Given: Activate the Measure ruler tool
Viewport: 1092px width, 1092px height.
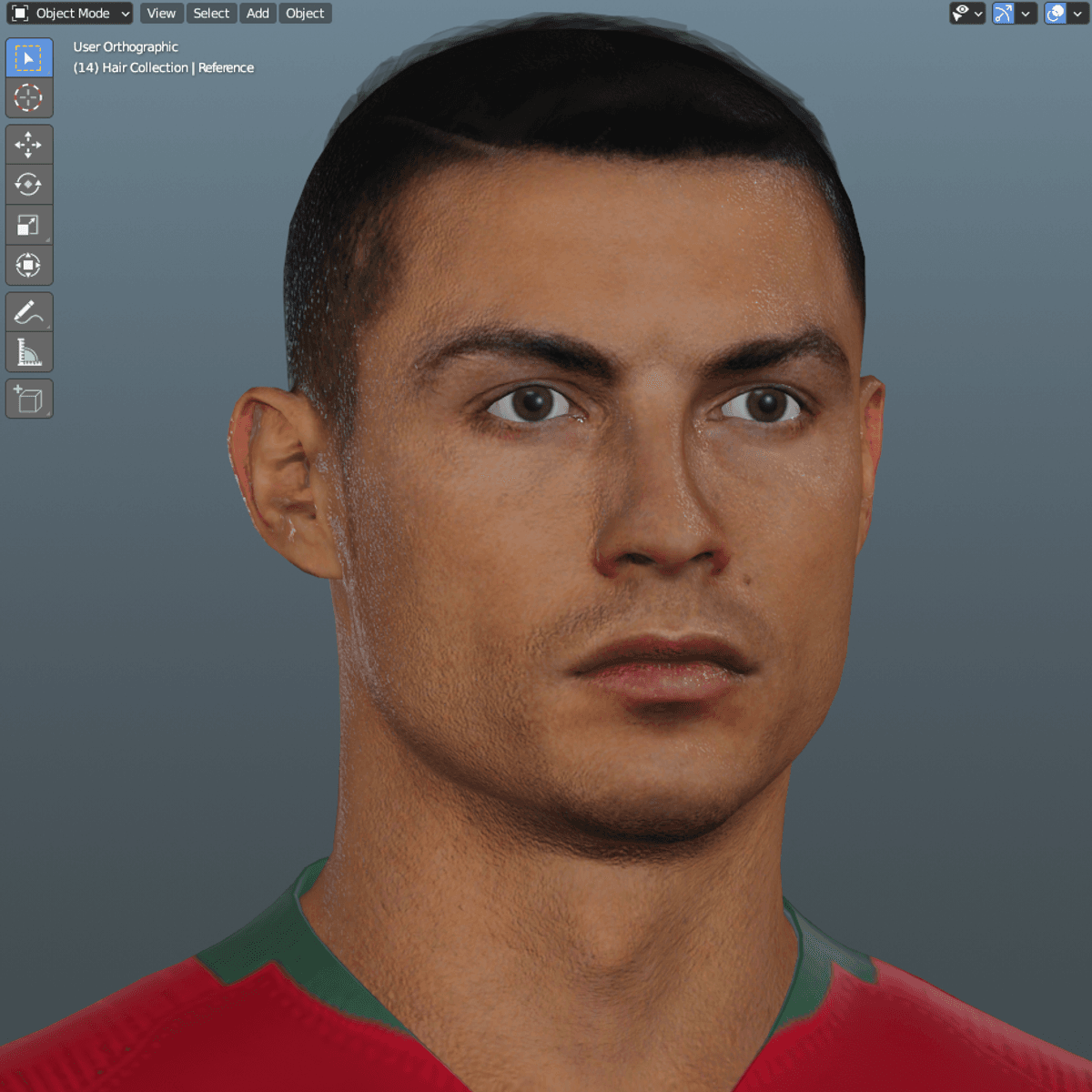Looking at the screenshot, I should click(x=29, y=352).
